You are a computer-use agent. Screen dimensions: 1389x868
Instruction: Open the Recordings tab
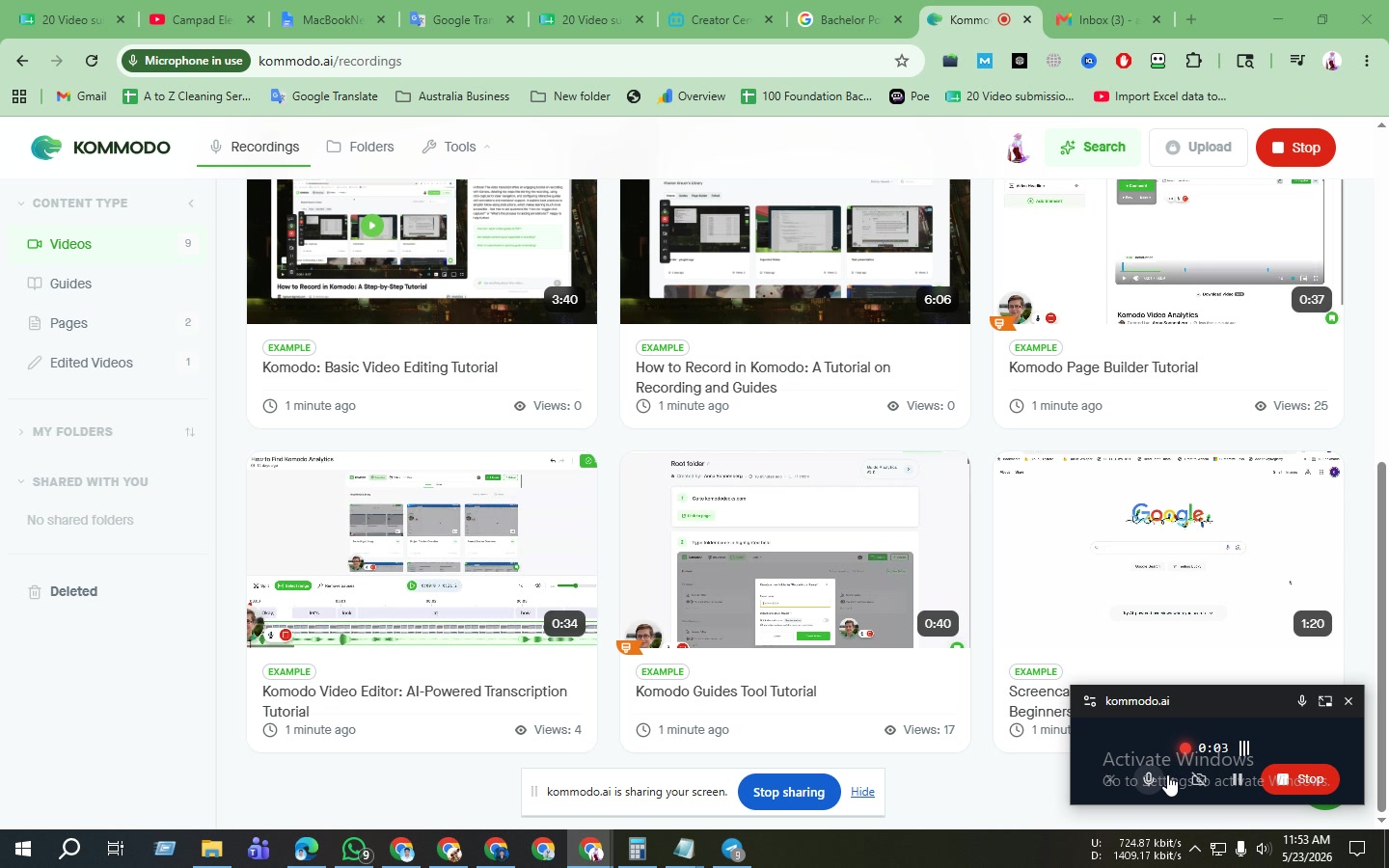tap(255, 147)
